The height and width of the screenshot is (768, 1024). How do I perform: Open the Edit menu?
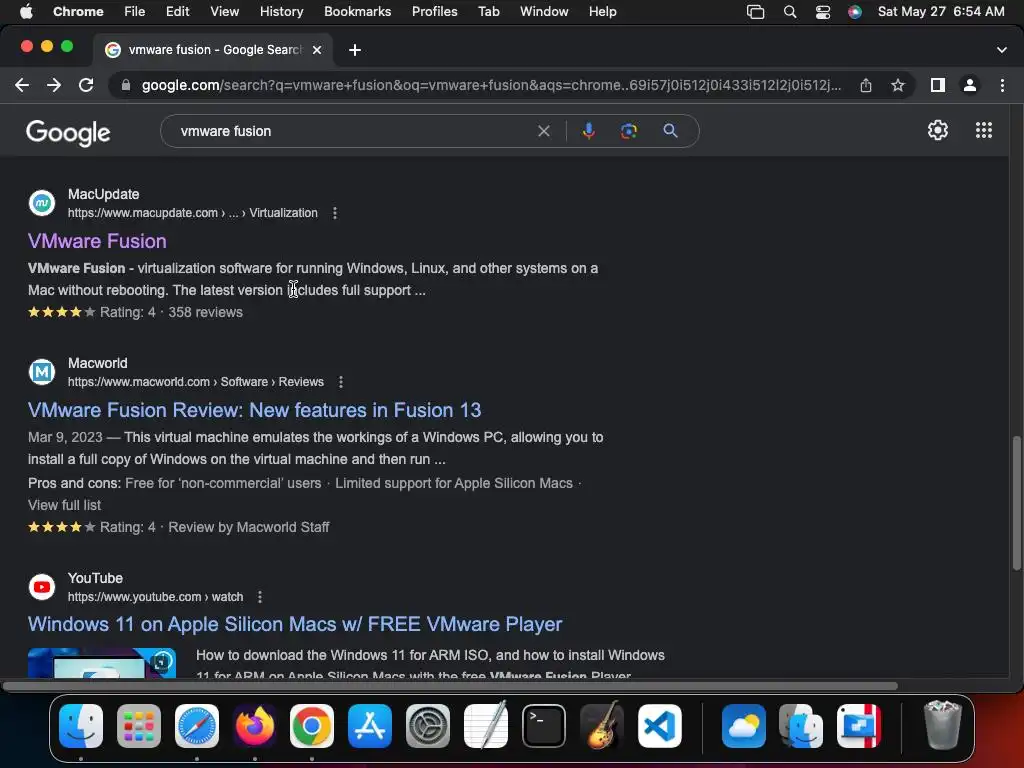(178, 12)
